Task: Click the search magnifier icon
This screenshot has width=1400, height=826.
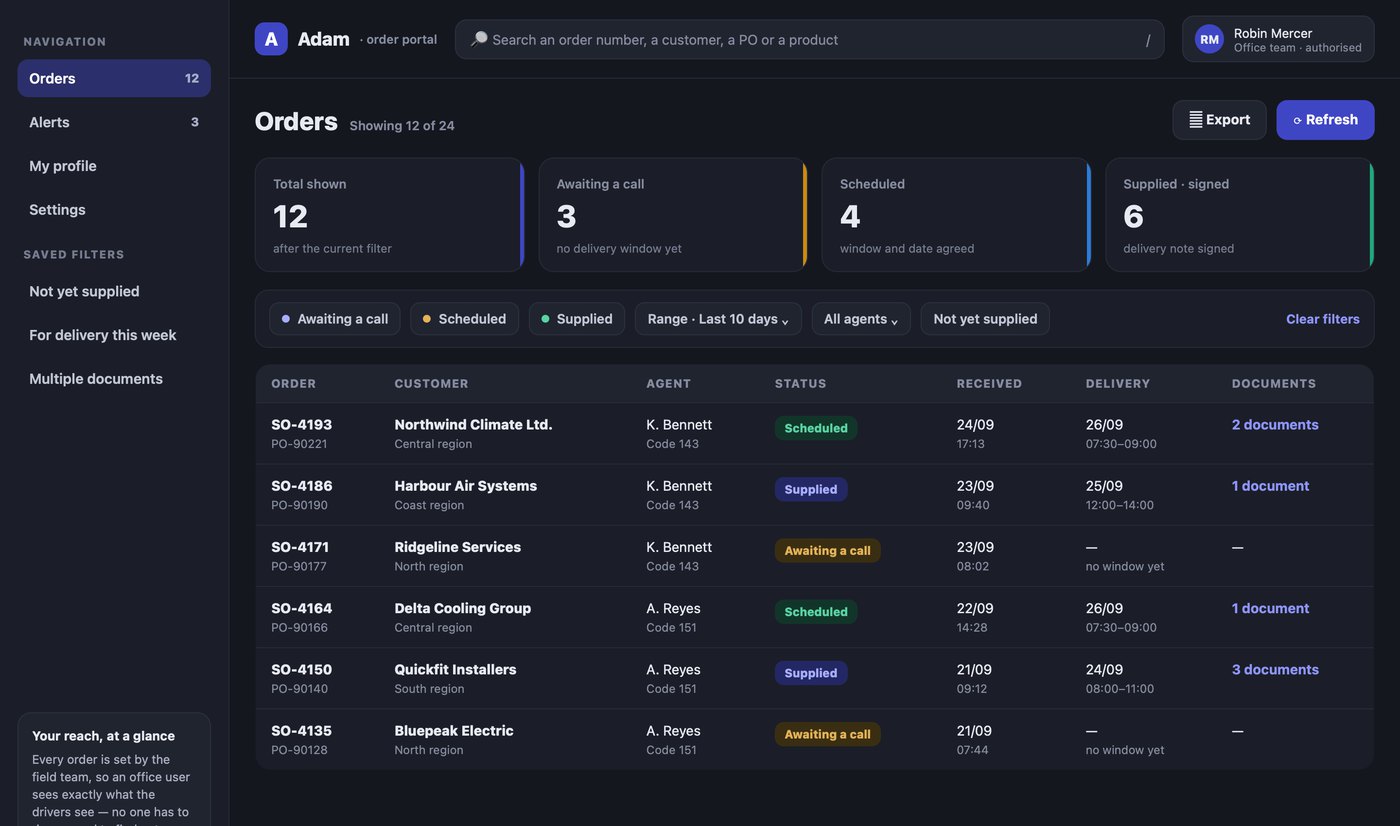Action: coord(479,39)
